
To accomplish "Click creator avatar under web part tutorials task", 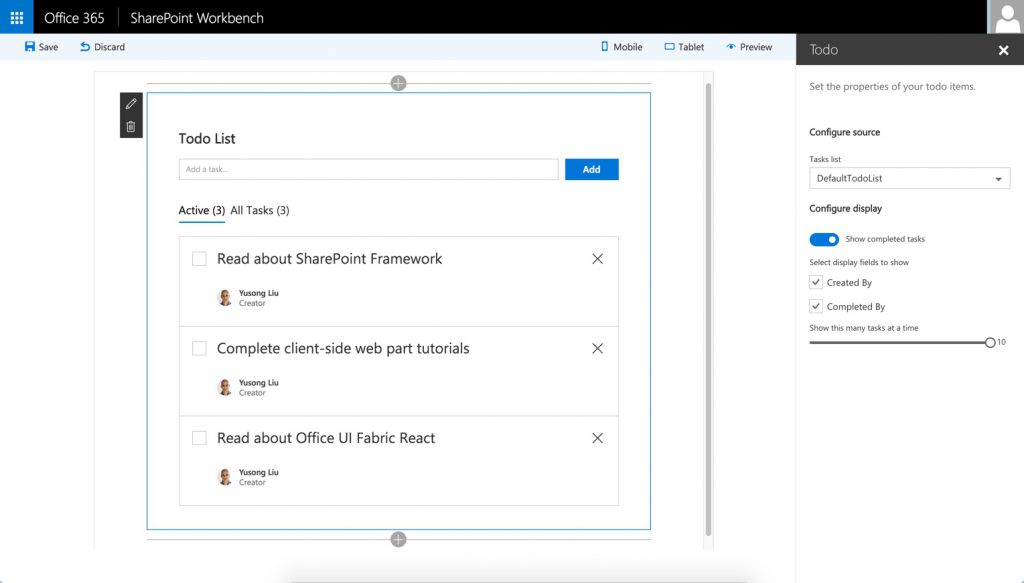I will click(225, 387).
